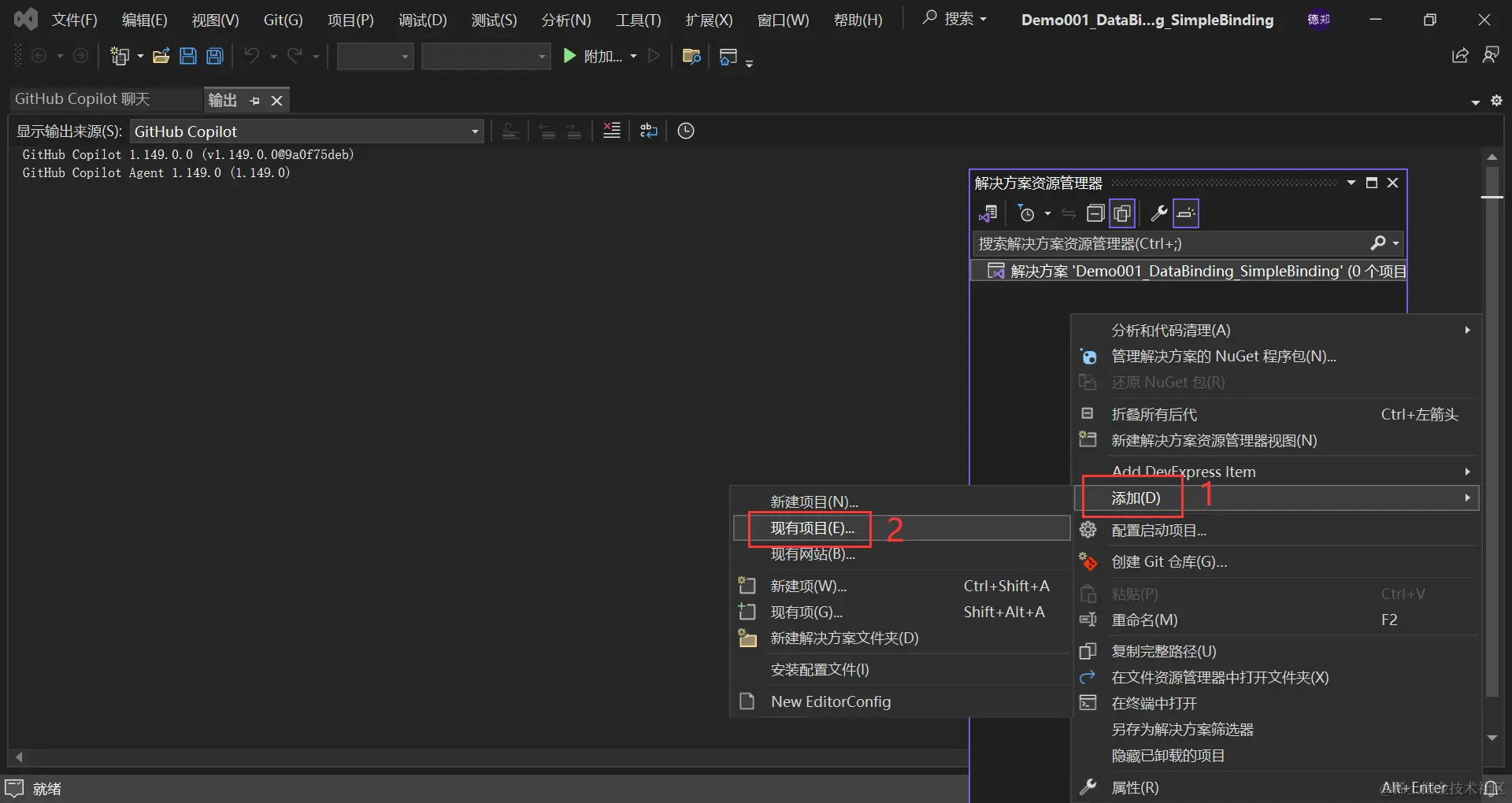Click the Switch Views icon in Solution Explorer
The height and width of the screenshot is (803, 1512).
(988, 213)
